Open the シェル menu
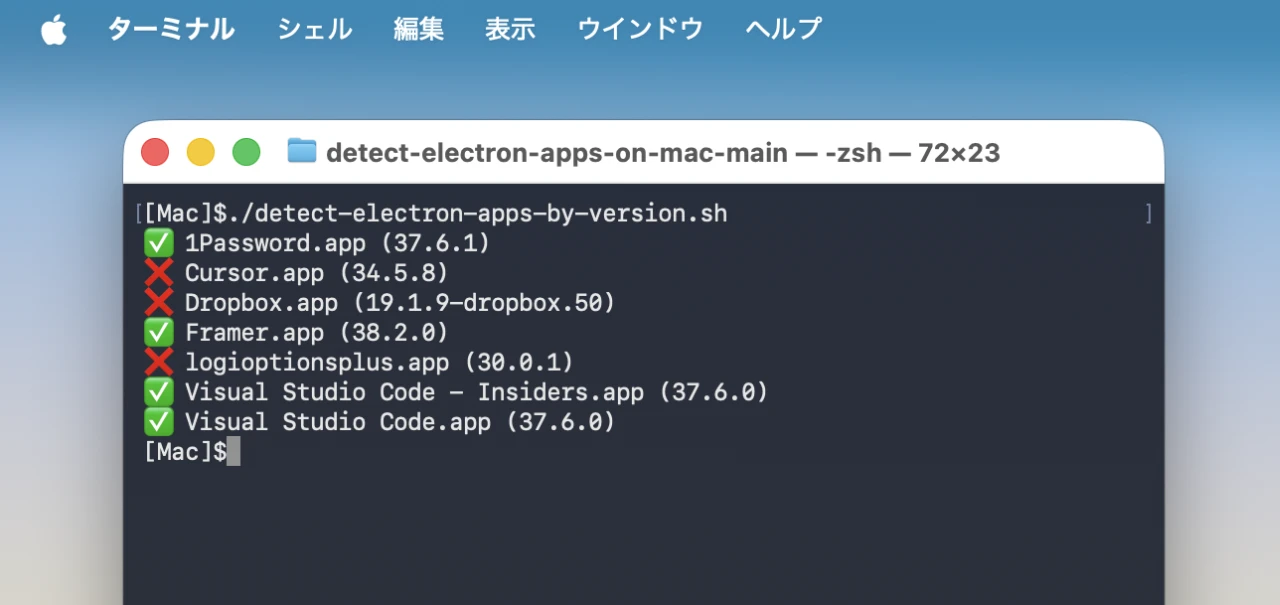Screen dimensions: 1280x605 coord(313,29)
